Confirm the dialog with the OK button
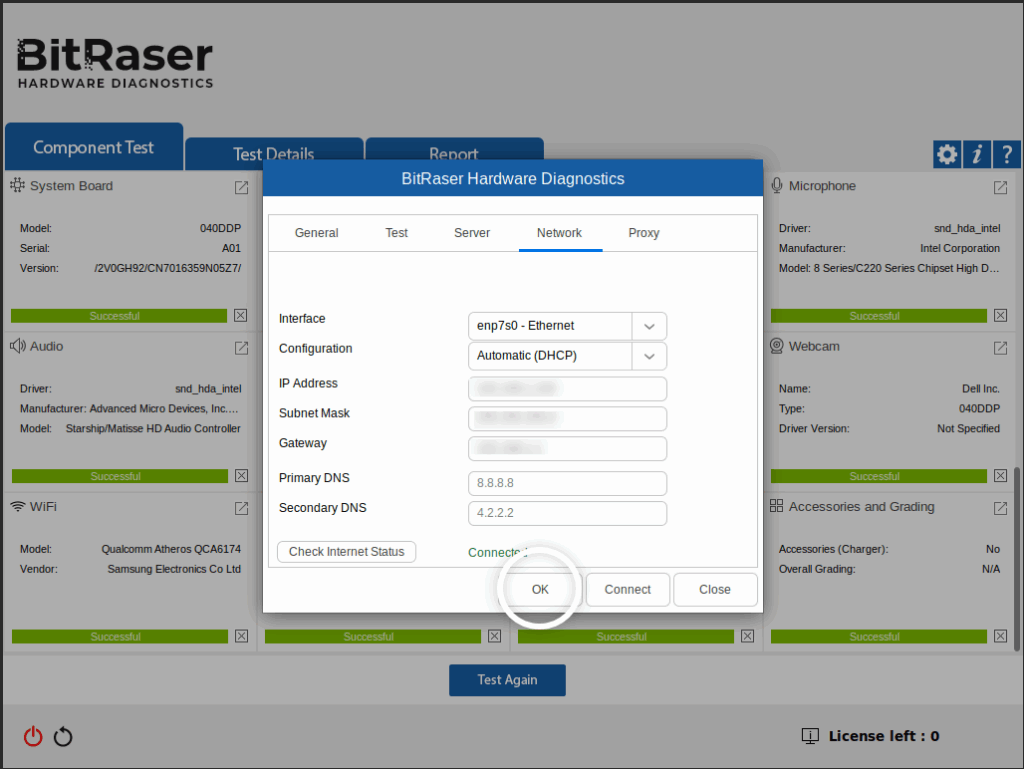This screenshot has height=769, width=1024. pos(540,589)
